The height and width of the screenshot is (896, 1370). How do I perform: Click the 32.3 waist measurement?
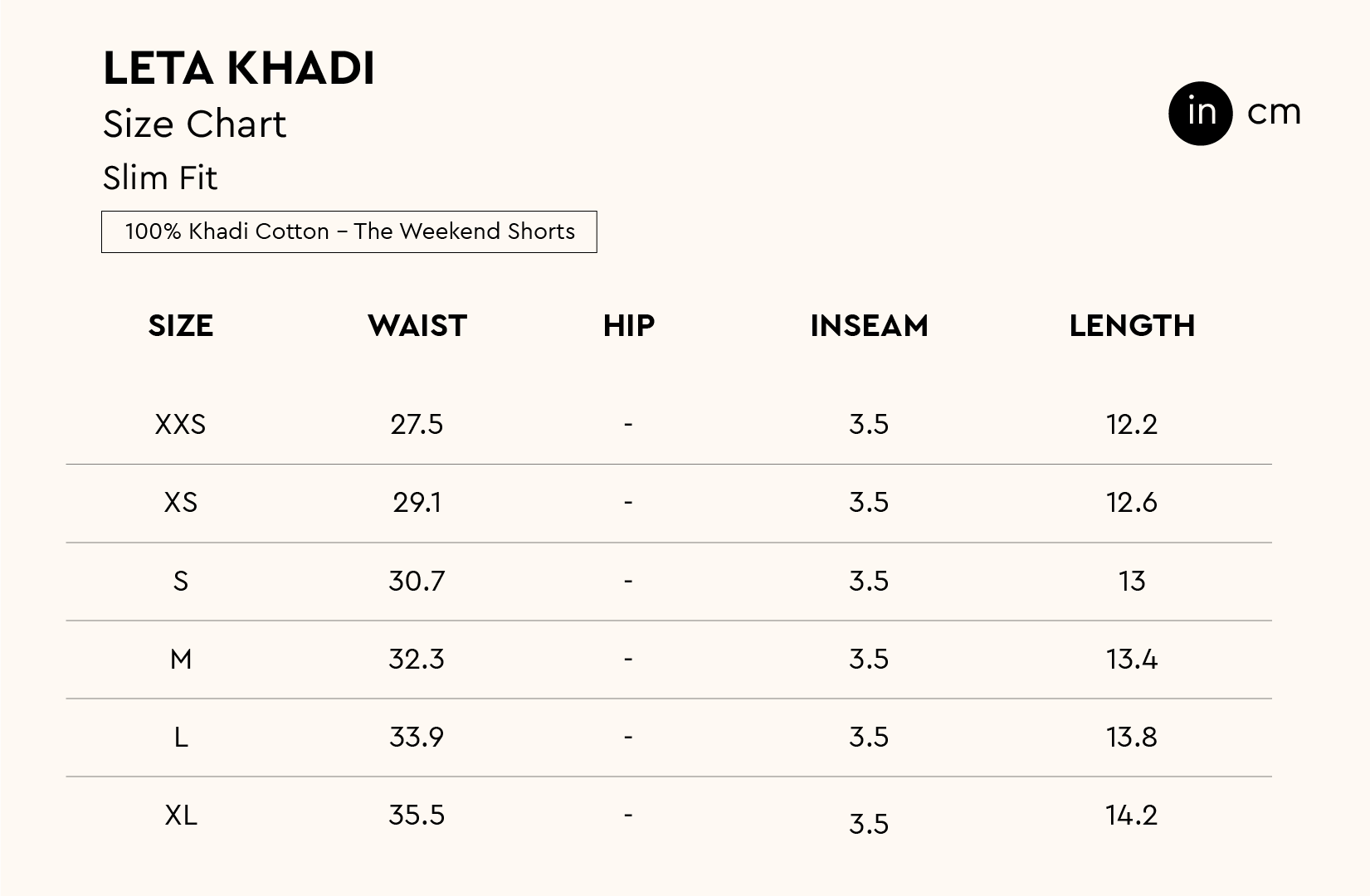click(417, 659)
